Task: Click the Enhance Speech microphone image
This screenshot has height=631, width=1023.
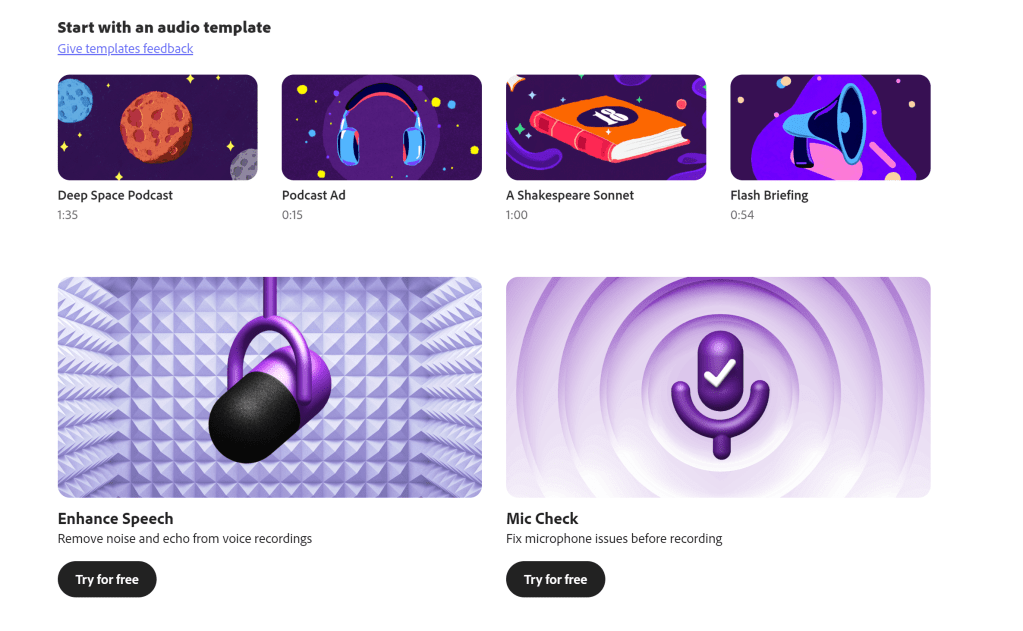Action: tap(269, 387)
